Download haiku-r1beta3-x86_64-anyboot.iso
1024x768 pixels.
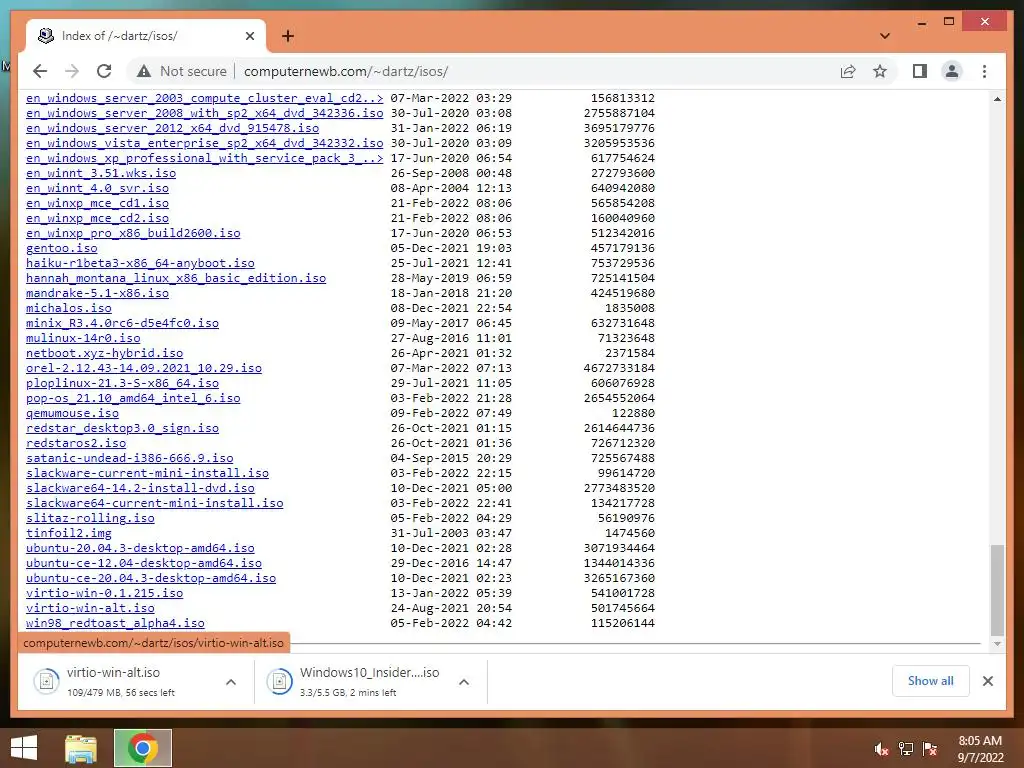tap(140, 263)
